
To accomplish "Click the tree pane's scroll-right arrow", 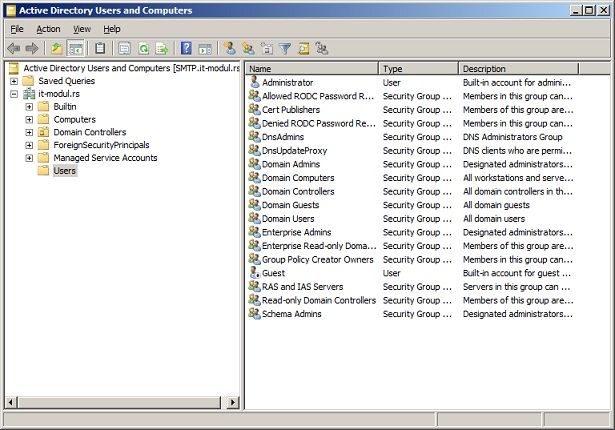I will [x=233, y=402].
